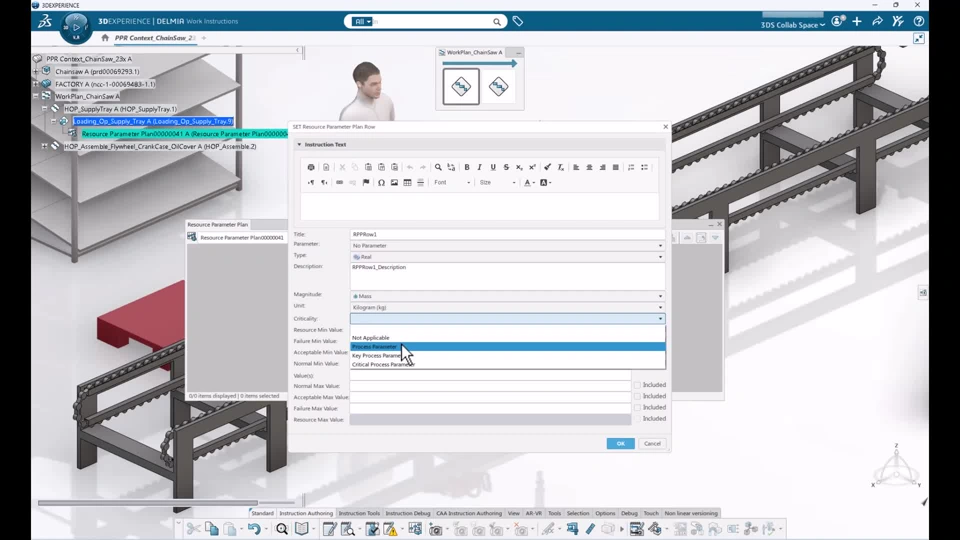Toggle superscript in the editor toolbar

coord(533,167)
